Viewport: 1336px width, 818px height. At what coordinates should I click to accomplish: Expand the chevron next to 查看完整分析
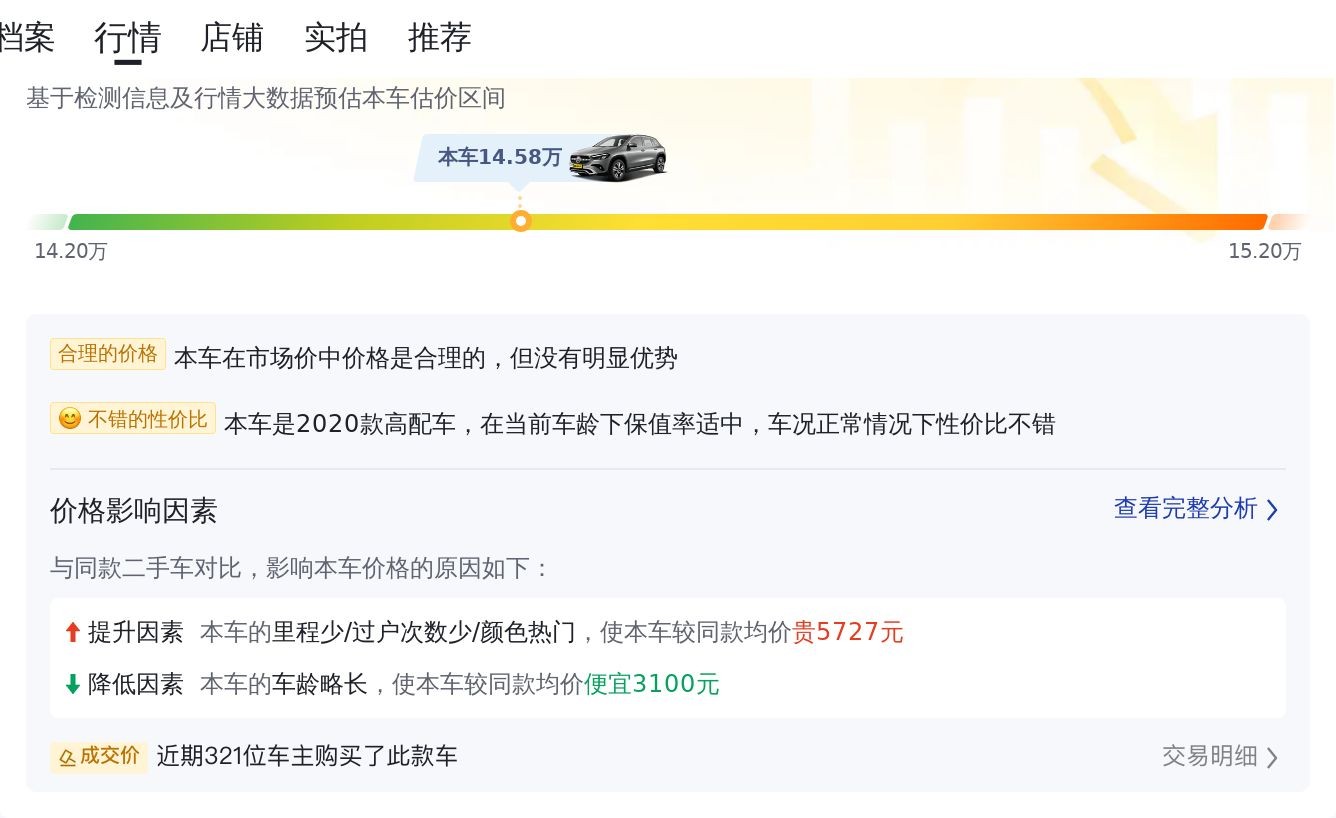(1272, 510)
